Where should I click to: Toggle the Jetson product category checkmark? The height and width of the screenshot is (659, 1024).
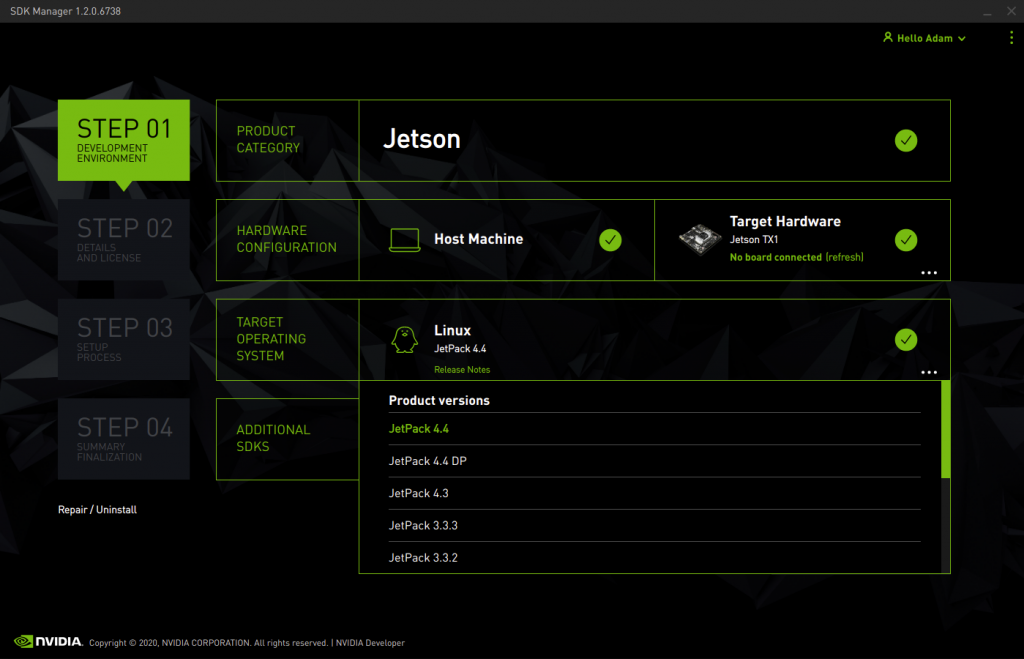pyautogui.click(x=905, y=140)
